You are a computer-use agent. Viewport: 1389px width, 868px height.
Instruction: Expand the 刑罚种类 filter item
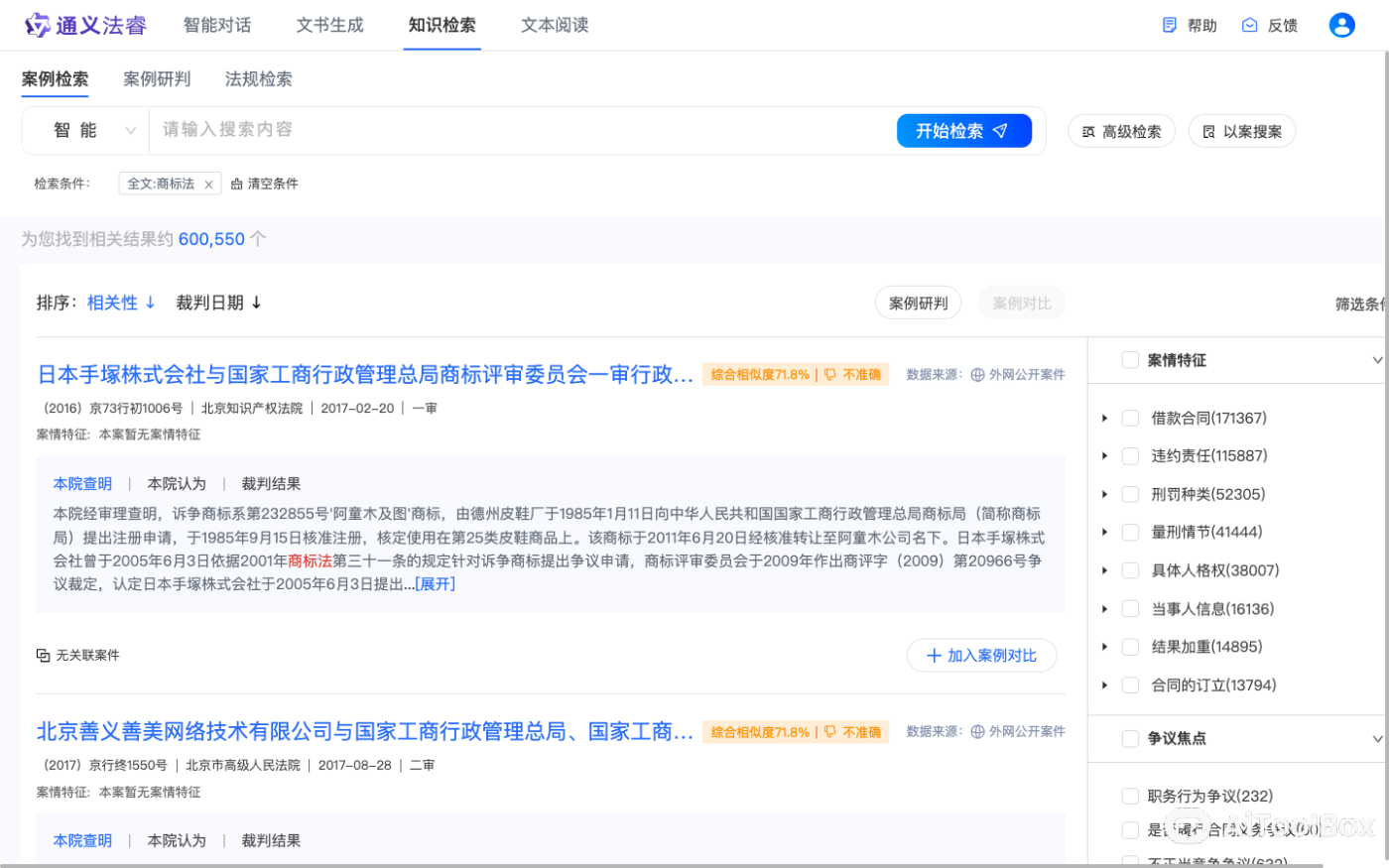coord(1104,493)
